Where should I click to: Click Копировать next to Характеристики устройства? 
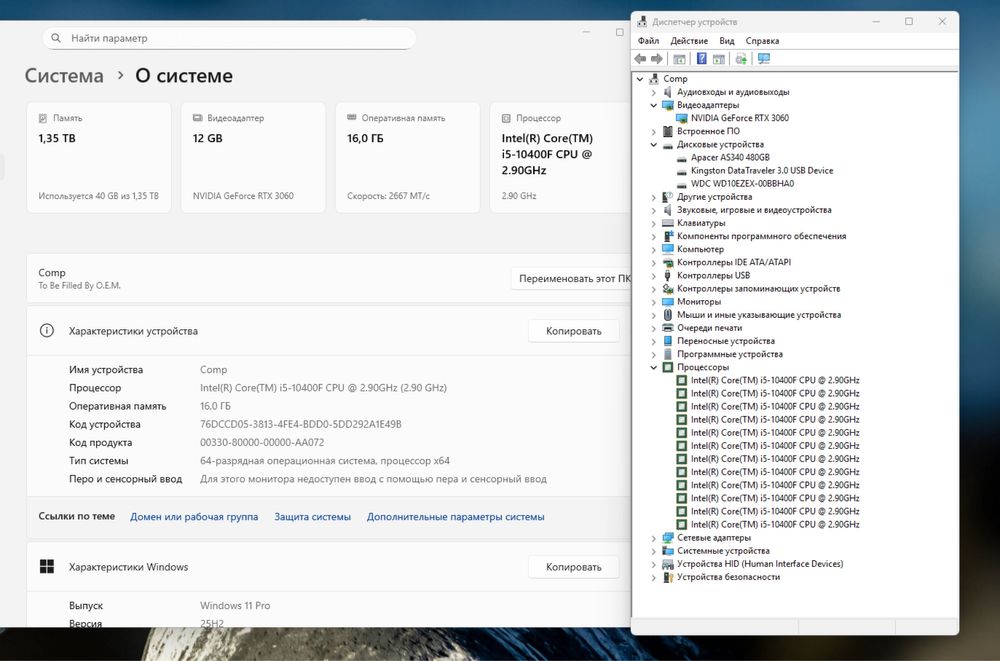[573, 330]
